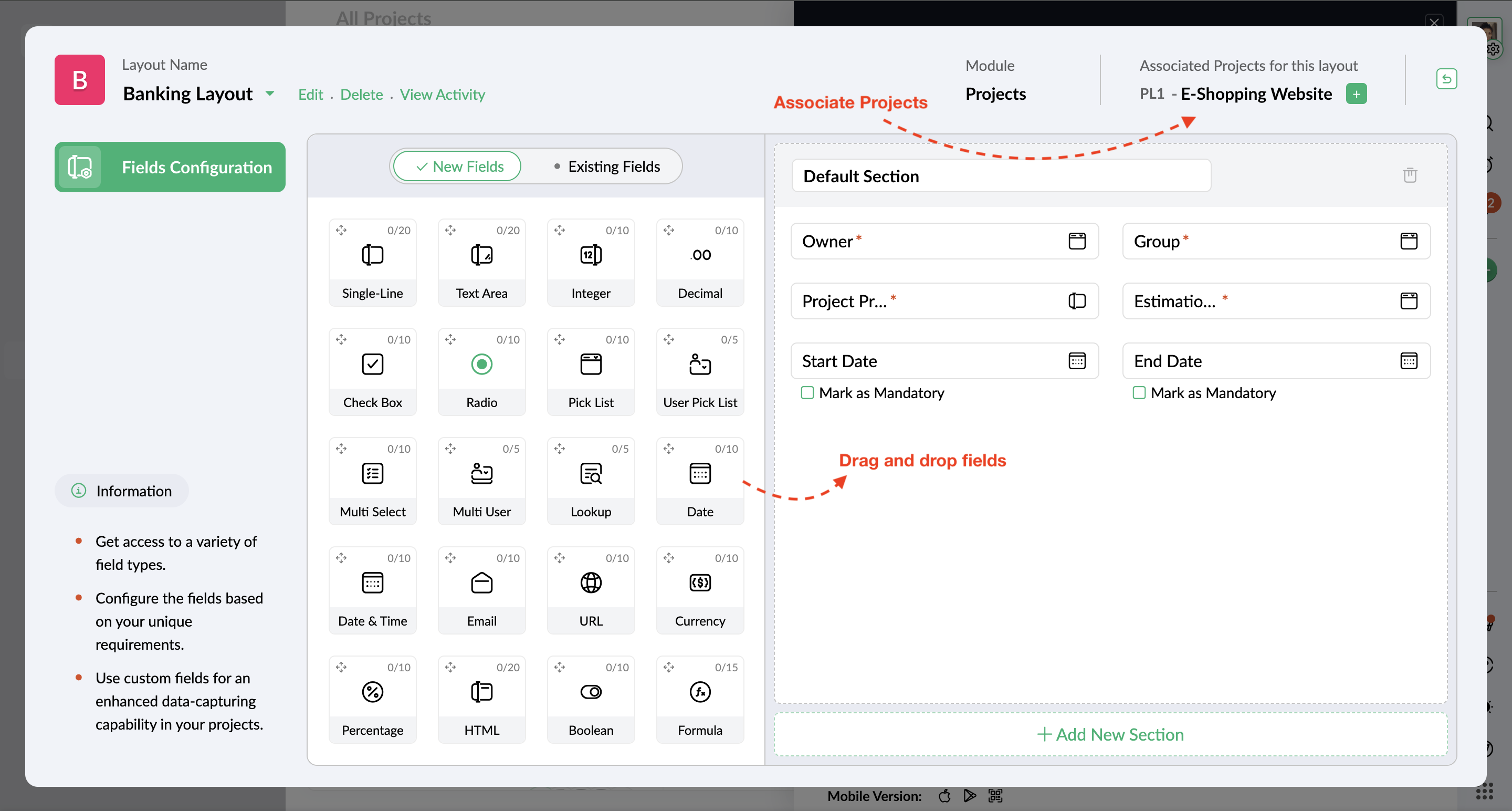This screenshot has height=811, width=1512.
Task: Select the Currency field type icon
Action: click(x=700, y=583)
